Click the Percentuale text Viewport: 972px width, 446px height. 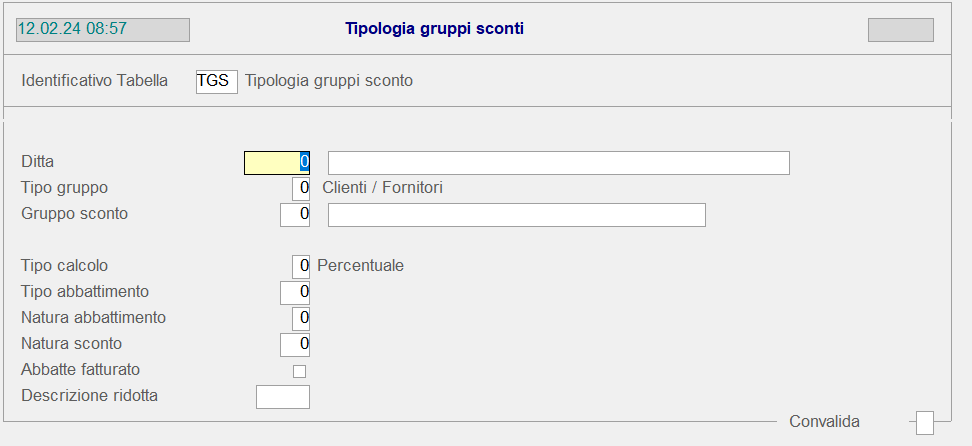pos(361,266)
